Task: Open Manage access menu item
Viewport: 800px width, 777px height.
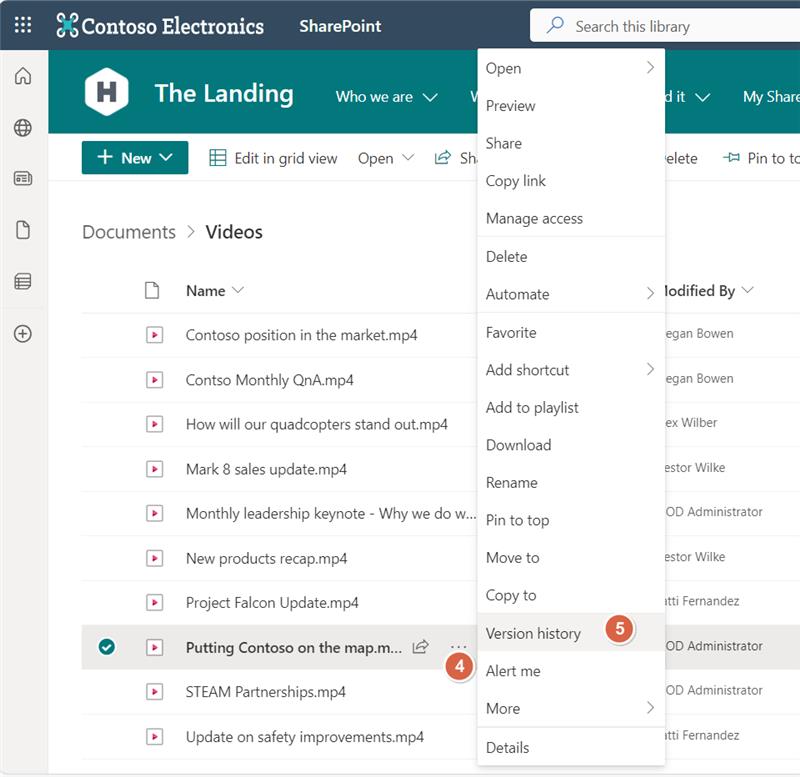Action: tap(571, 218)
